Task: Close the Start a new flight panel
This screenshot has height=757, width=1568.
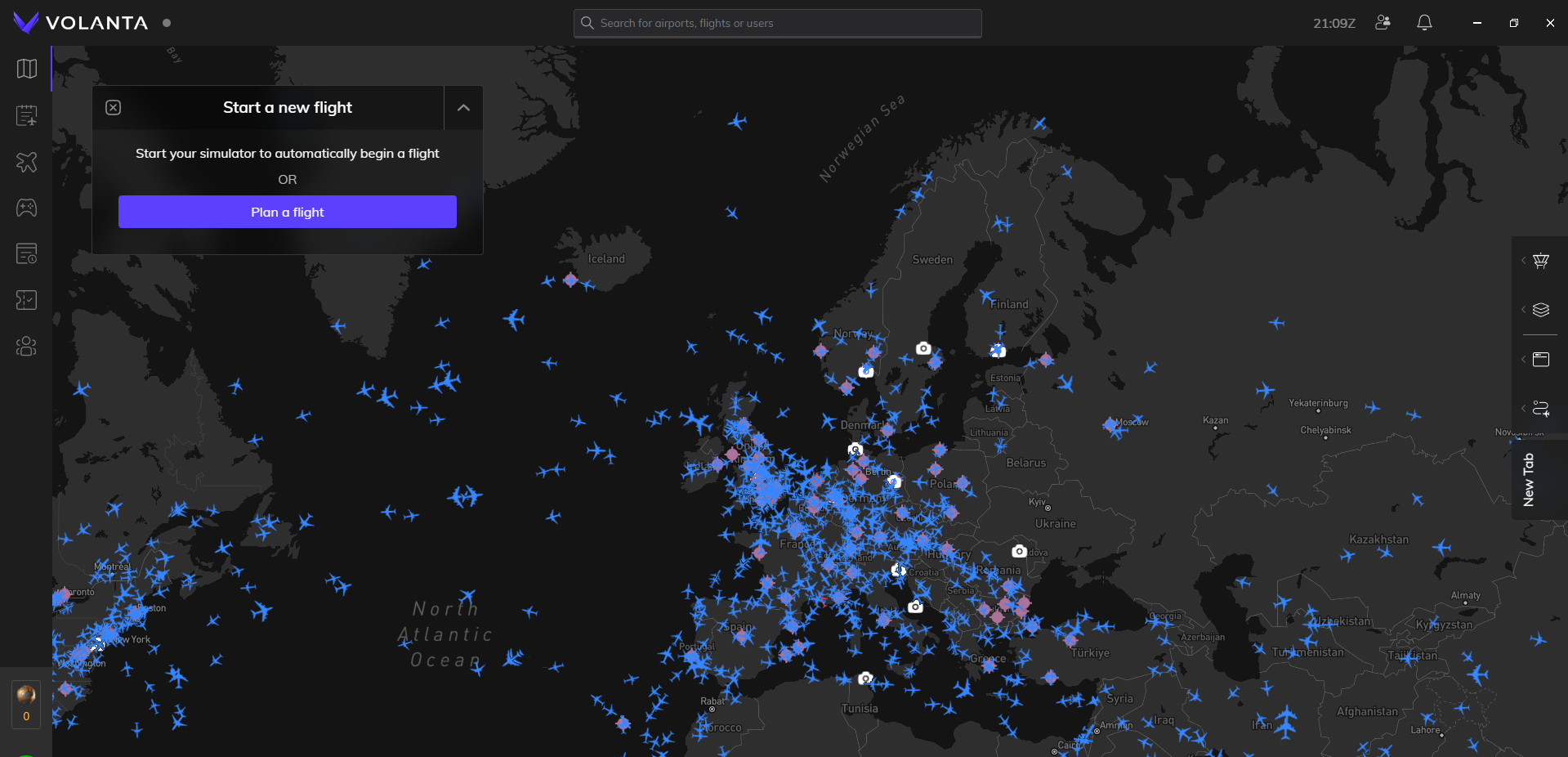Action: pos(114,108)
